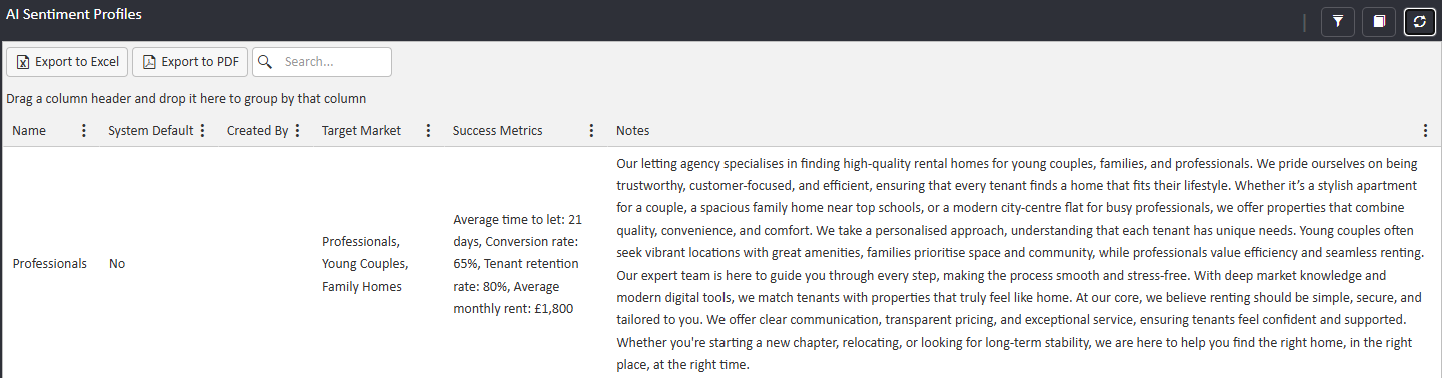
Task: Sort by the System Default header
Action: click(x=150, y=131)
